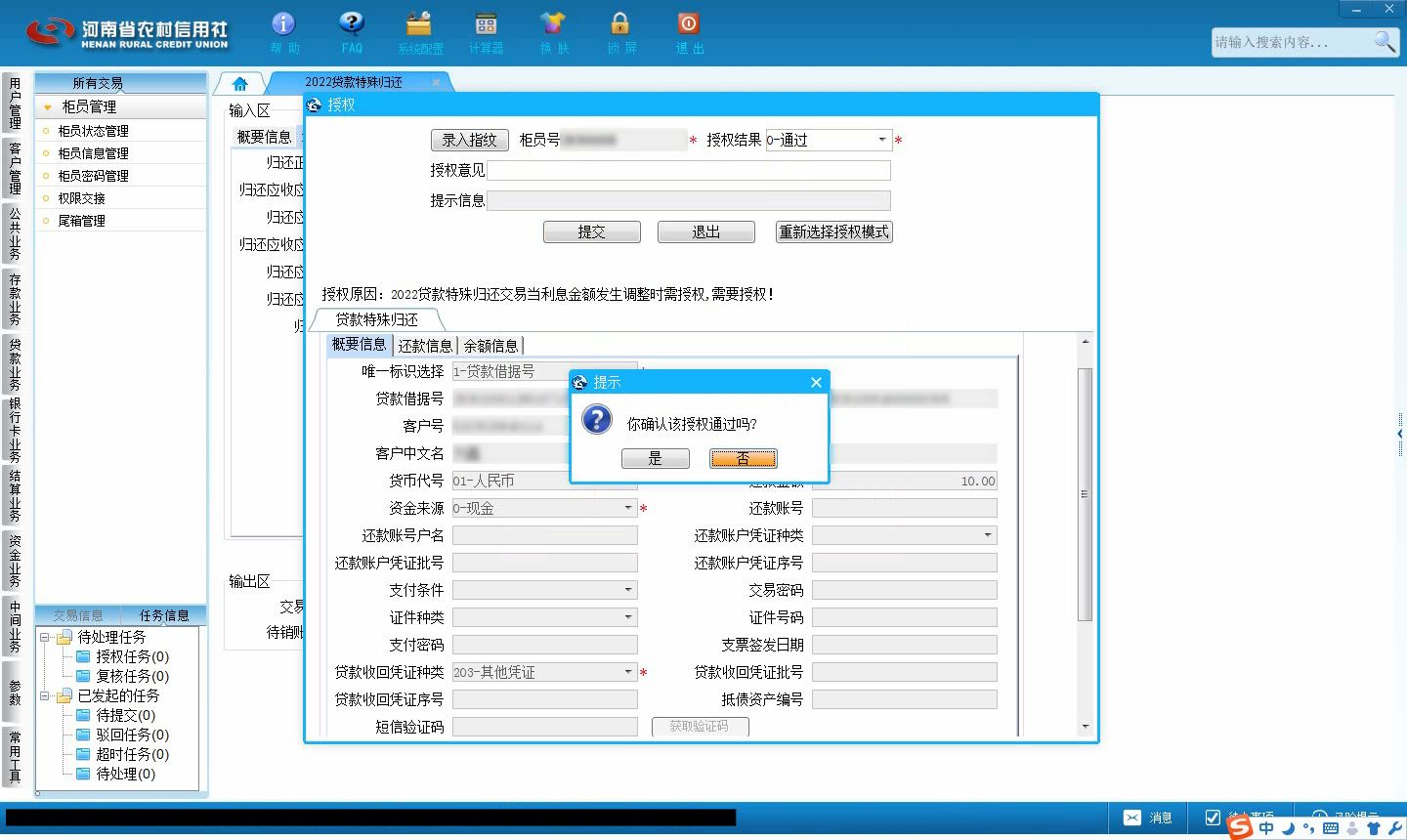
Task: Click the 授权 window vertical scrollbar thumb
Action: (1085, 494)
